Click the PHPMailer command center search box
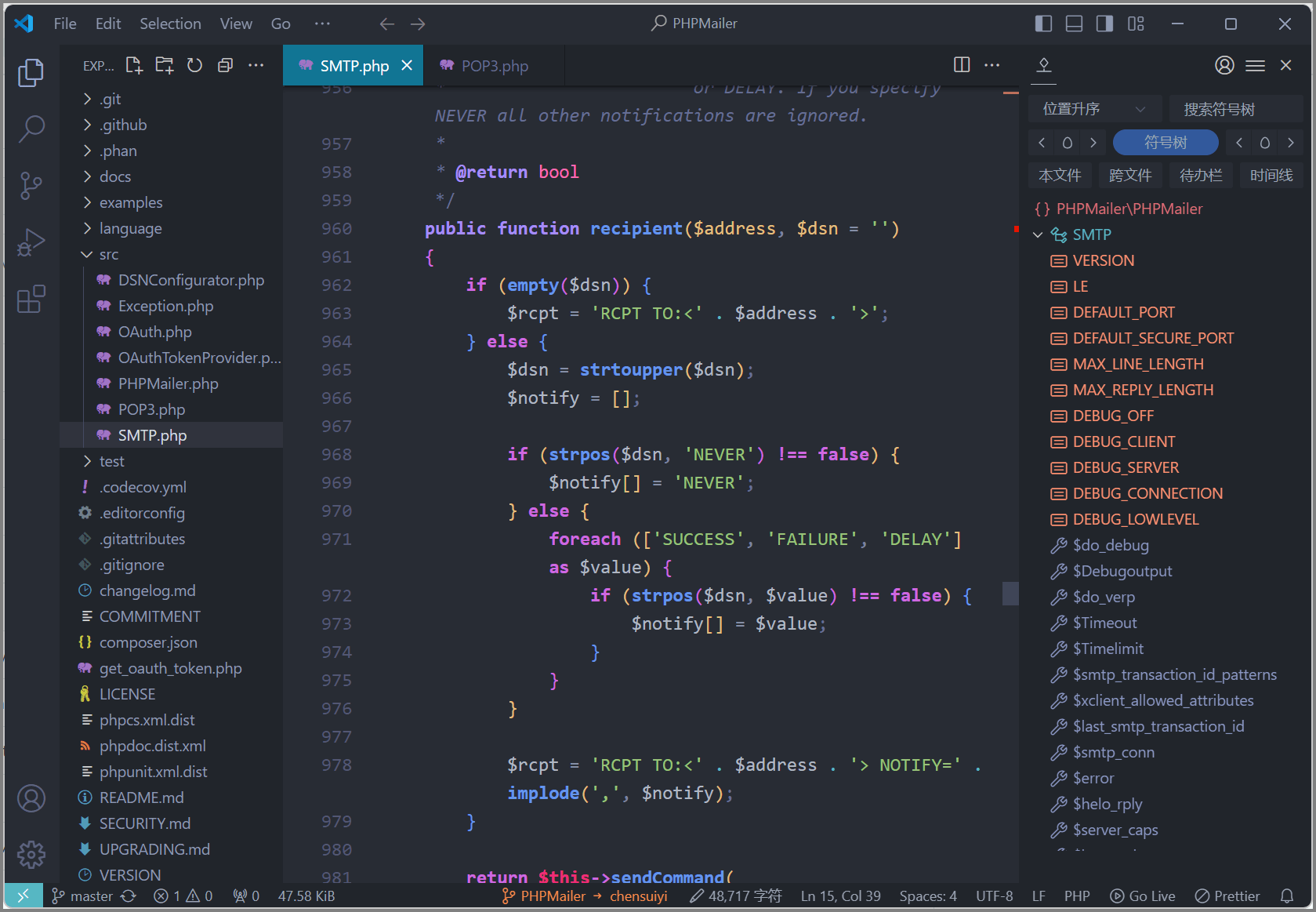This screenshot has height=912, width=1316. click(x=694, y=24)
